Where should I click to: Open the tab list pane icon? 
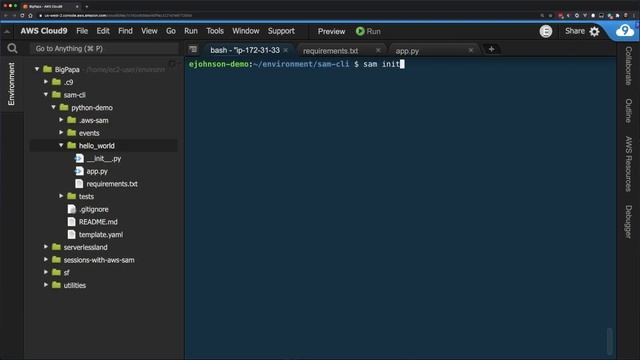193,49
